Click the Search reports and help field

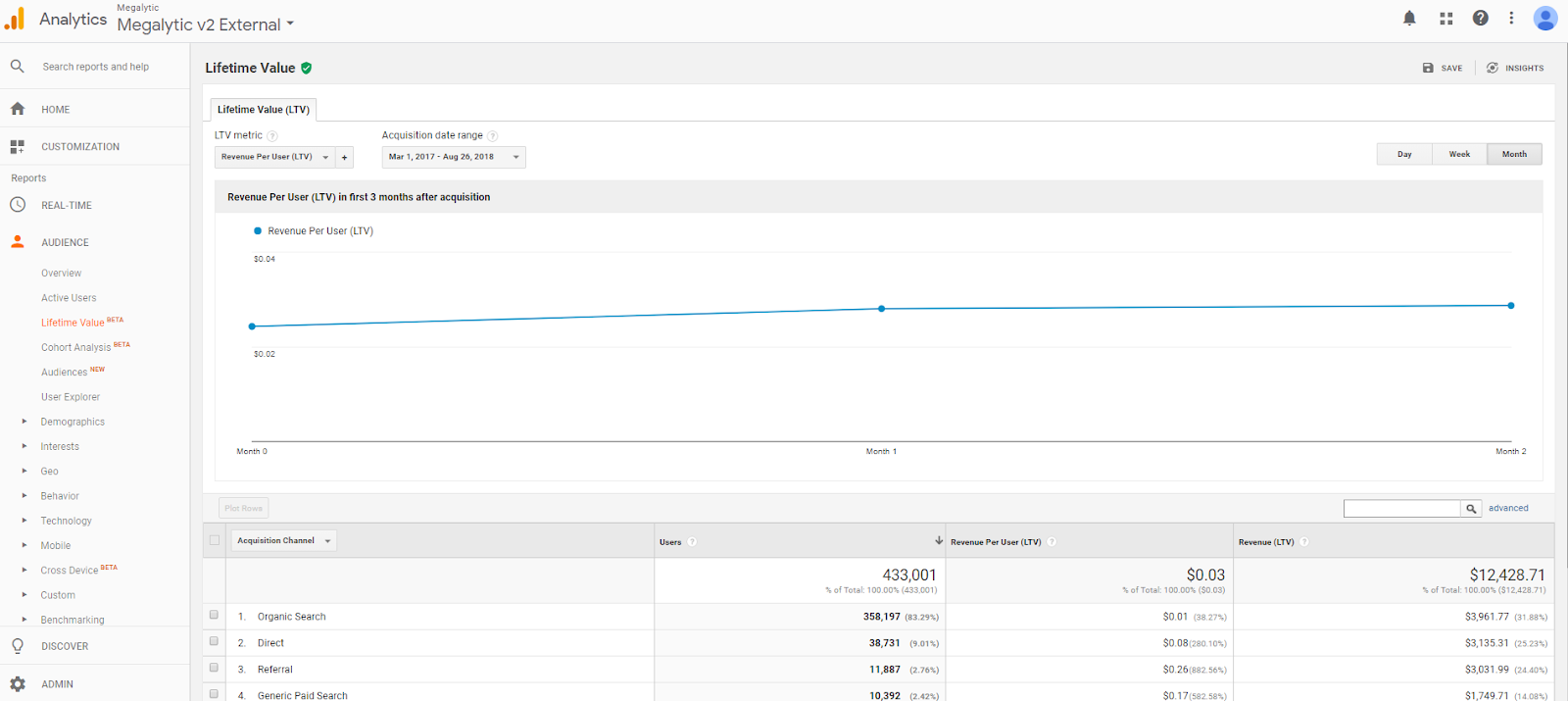click(x=96, y=67)
